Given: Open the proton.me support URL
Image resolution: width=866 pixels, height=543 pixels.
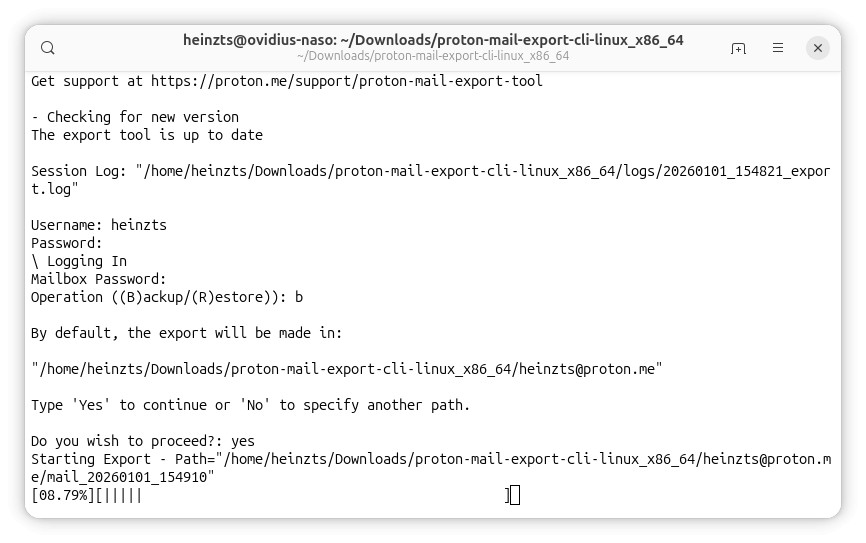Looking at the screenshot, I should coord(347,81).
